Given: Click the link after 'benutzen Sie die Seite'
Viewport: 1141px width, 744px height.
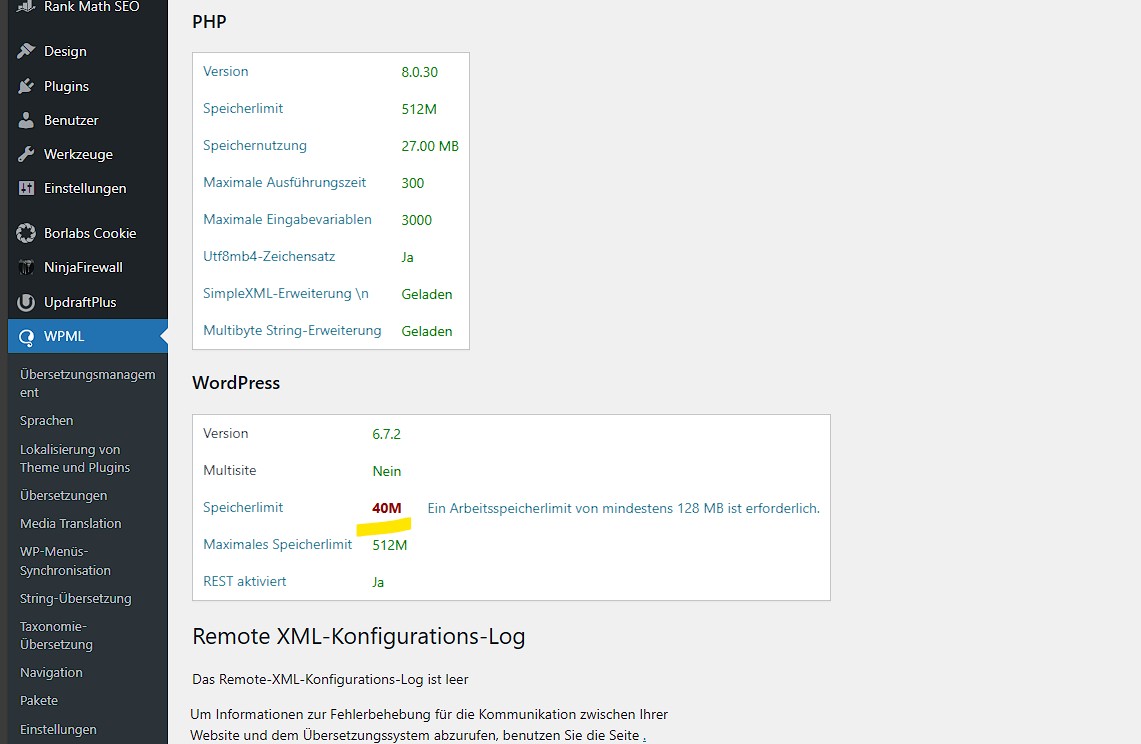Looking at the screenshot, I should coord(644,738).
